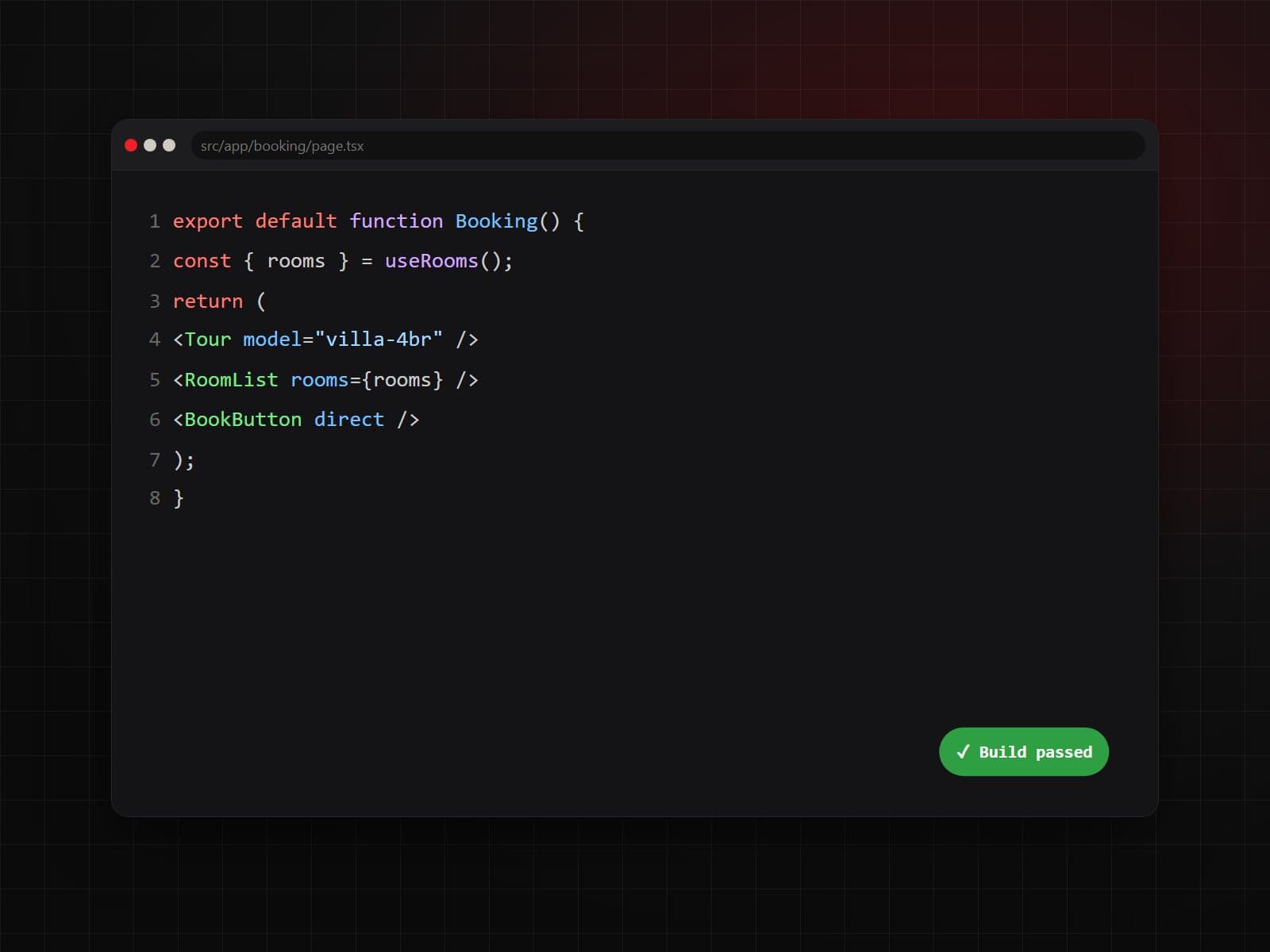
Task: Click line number 3
Action: tap(155, 301)
